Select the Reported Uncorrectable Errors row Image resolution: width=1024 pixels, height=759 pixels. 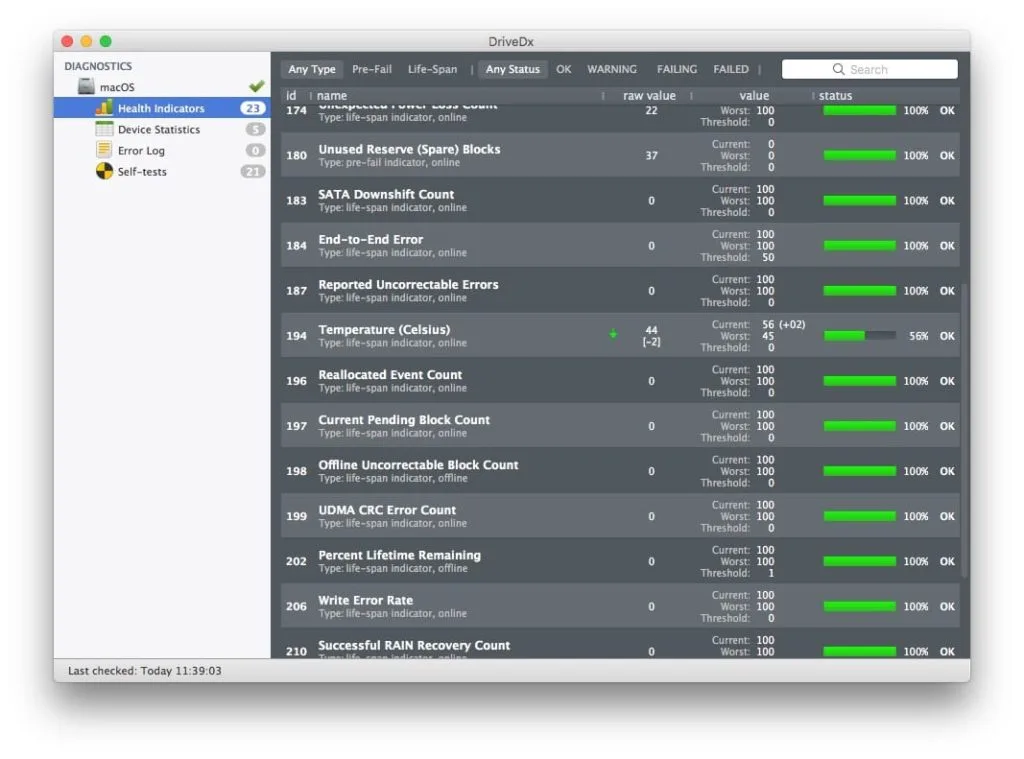[620, 290]
